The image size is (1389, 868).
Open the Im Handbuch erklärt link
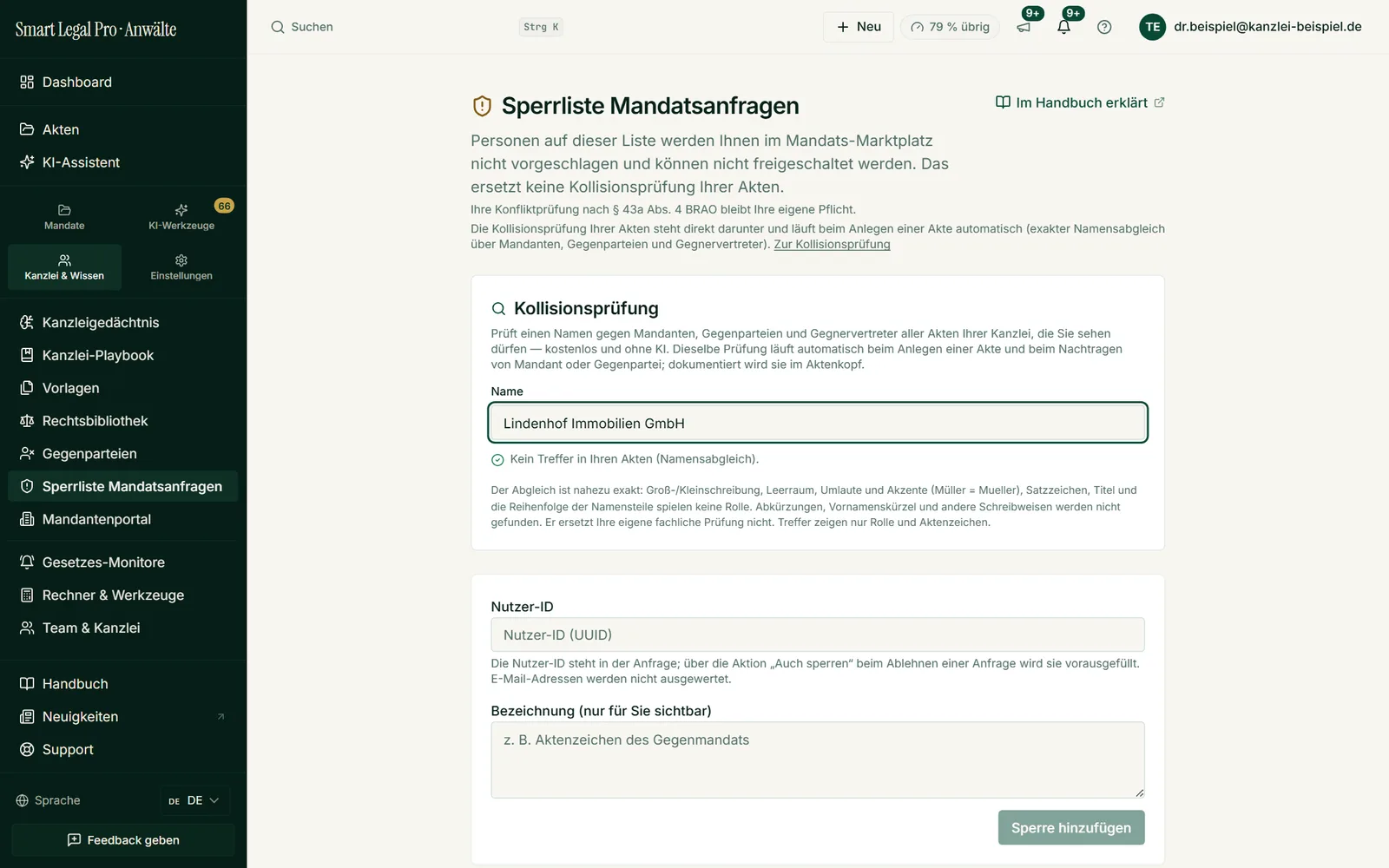click(x=1080, y=102)
